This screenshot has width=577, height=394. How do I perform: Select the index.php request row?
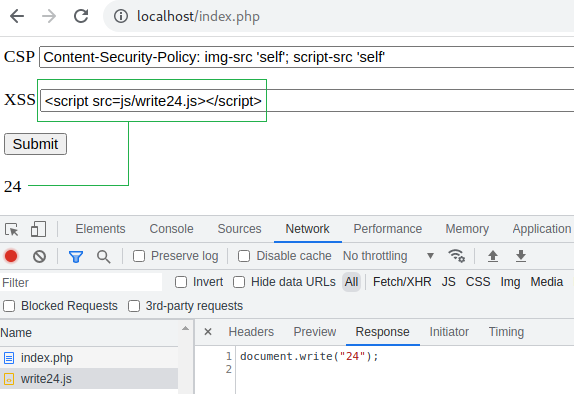(89, 358)
